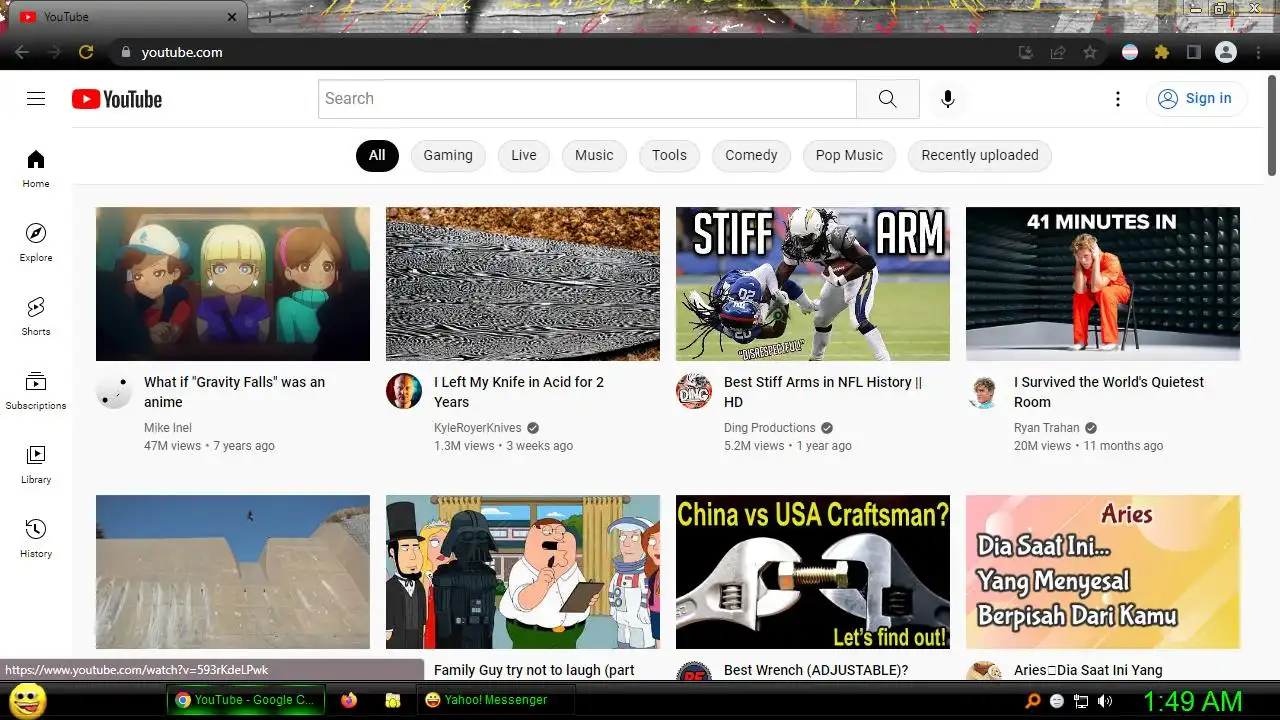Click the share page icon in address bar
This screenshot has width=1280, height=720.
(x=1058, y=52)
